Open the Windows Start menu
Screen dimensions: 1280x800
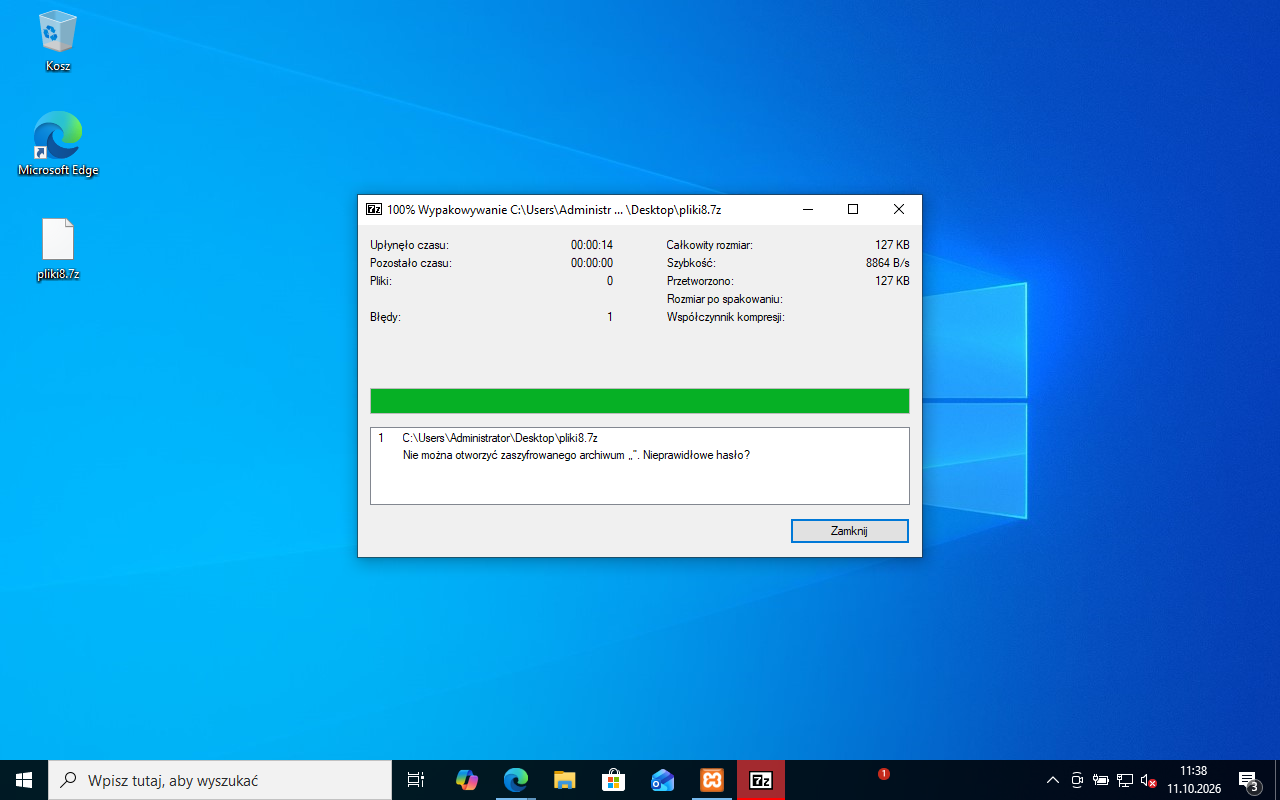pos(24,780)
